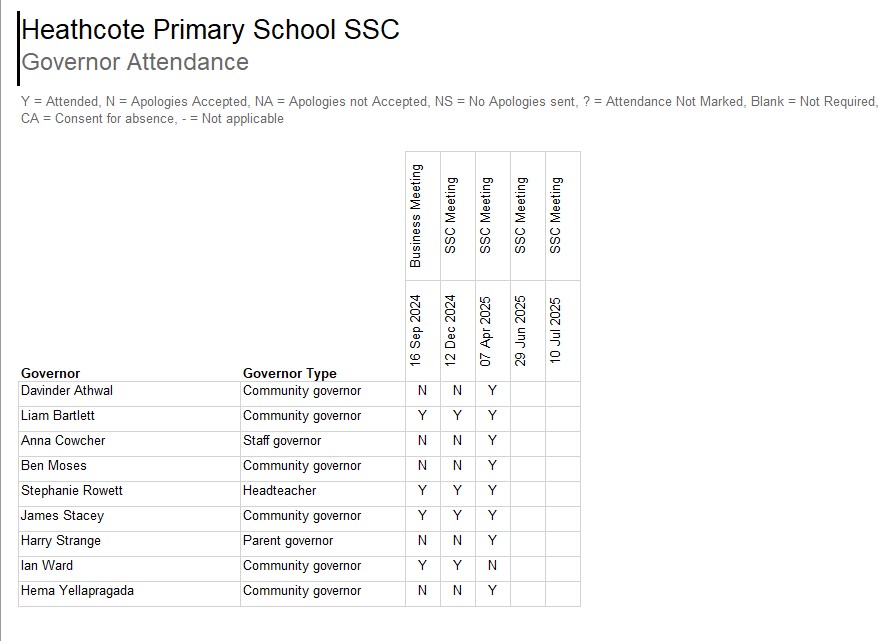
Task: Click Ian Ward's 07 Apr 2025 attendance cell
Action: pos(492,566)
